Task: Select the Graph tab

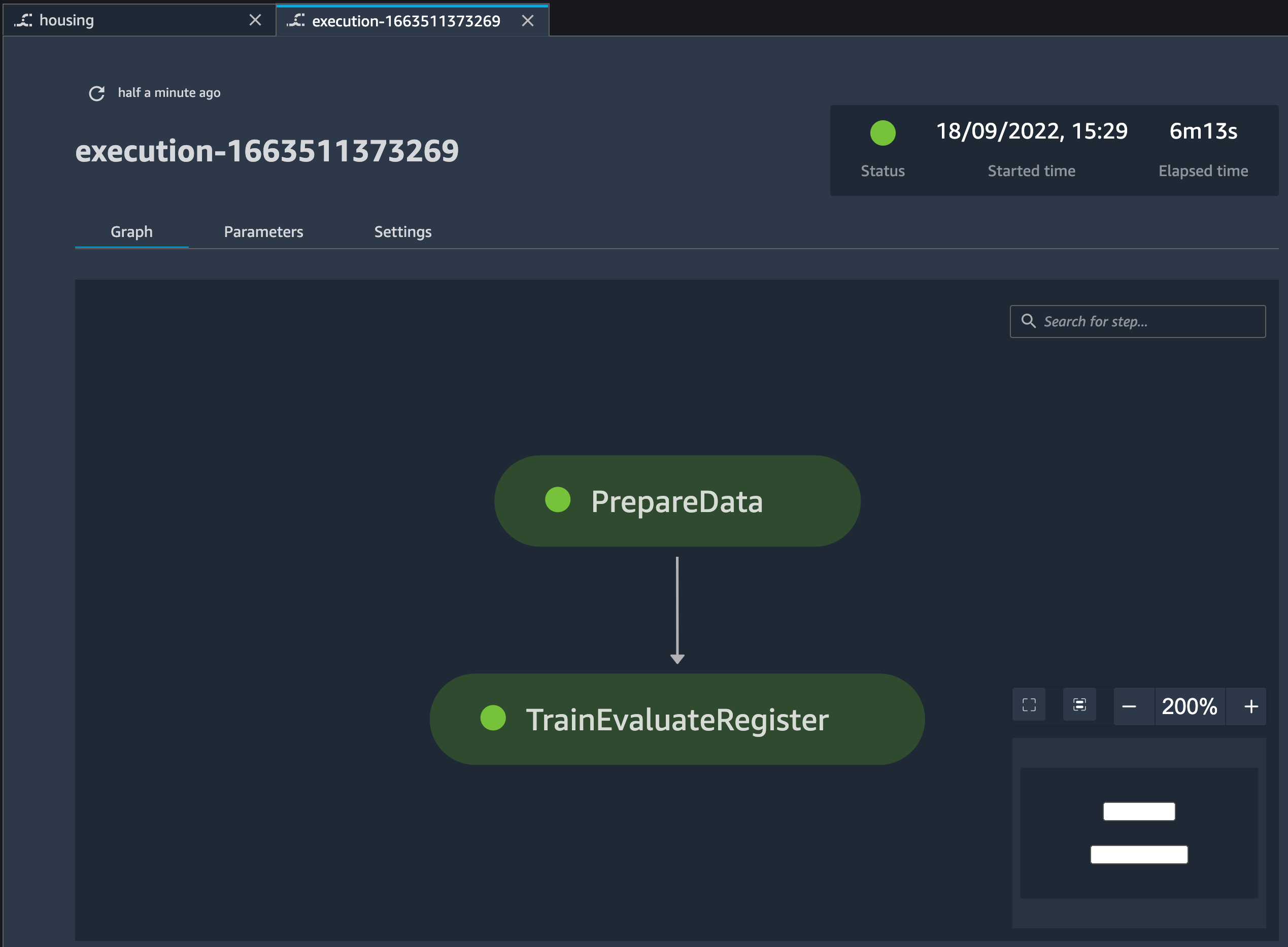Action: [131, 231]
